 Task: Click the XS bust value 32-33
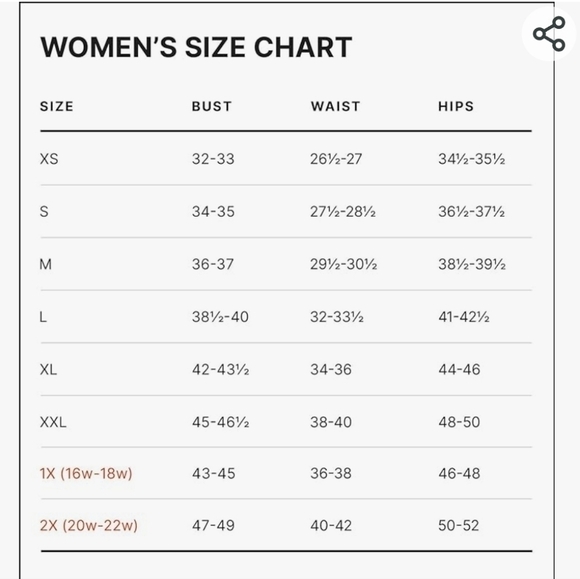[213, 159]
